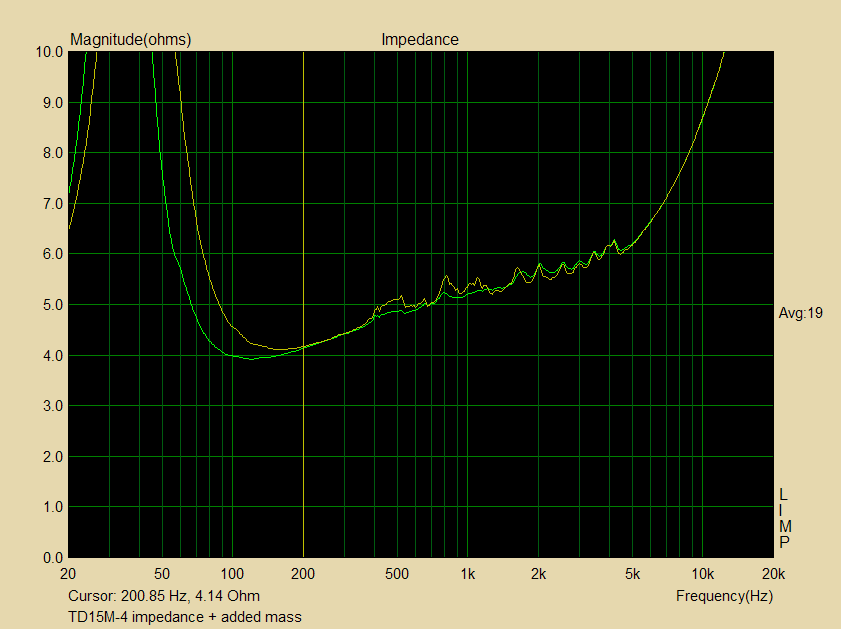
Task: Click the 5k frequency axis label
Action: [632, 574]
